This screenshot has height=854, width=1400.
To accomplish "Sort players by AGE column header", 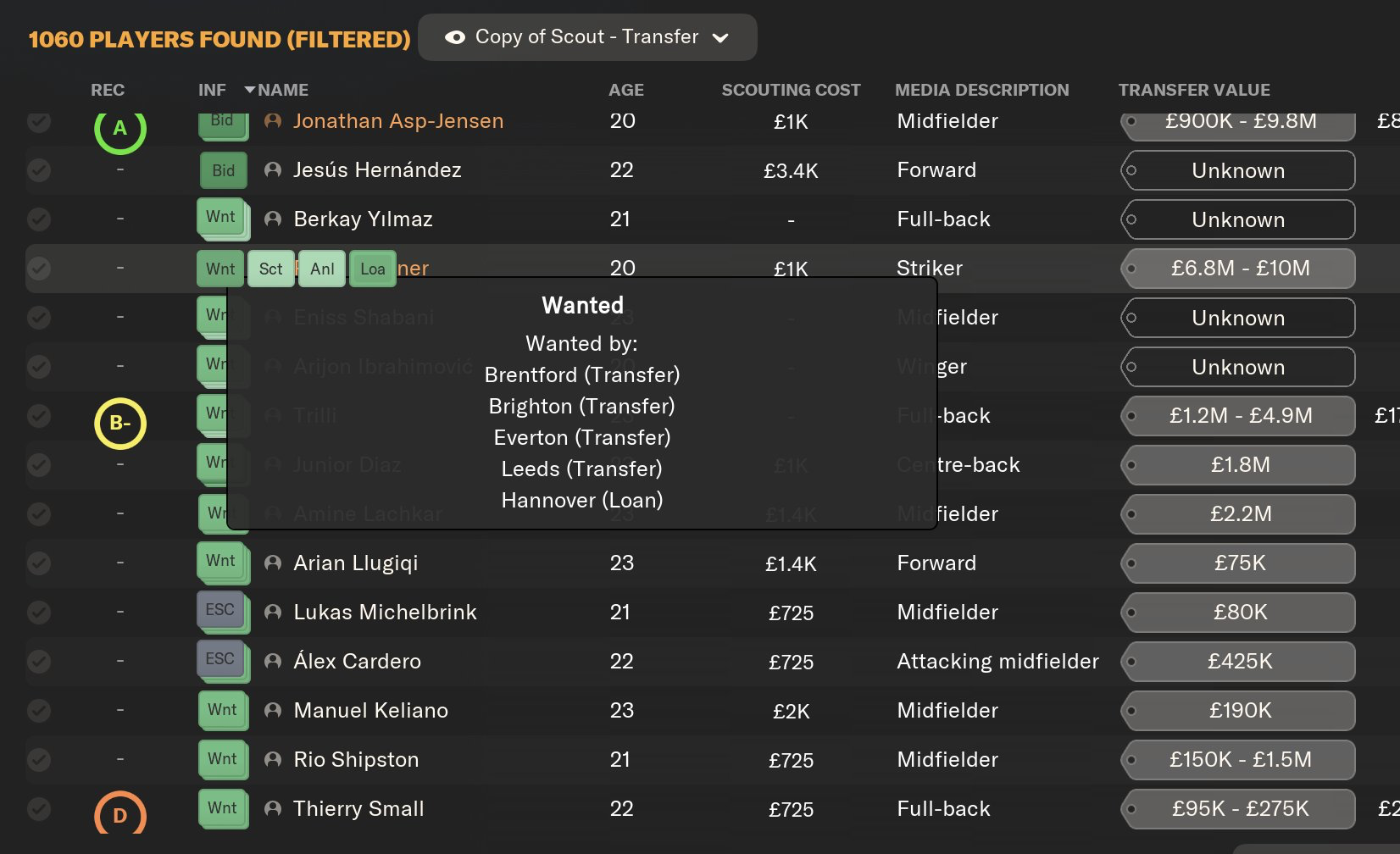I will click(x=626, y=90).
